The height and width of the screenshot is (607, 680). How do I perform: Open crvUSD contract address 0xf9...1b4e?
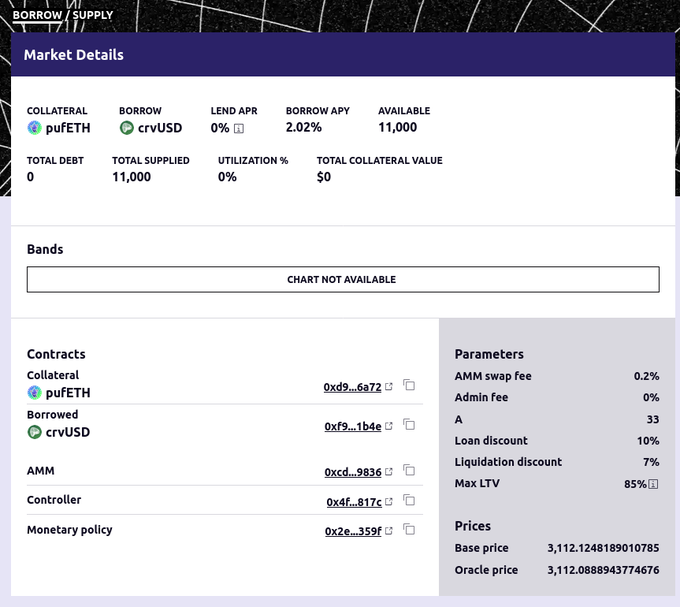(353, 426)
